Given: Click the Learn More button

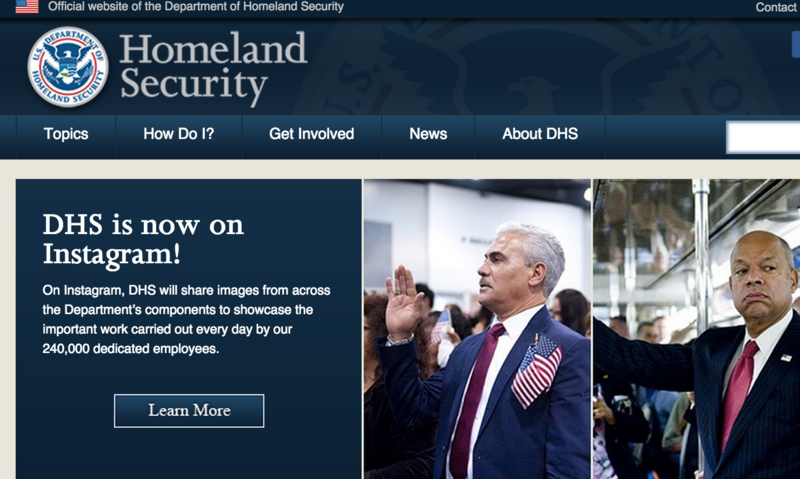Looking at the screenshot, I should 189,411.
